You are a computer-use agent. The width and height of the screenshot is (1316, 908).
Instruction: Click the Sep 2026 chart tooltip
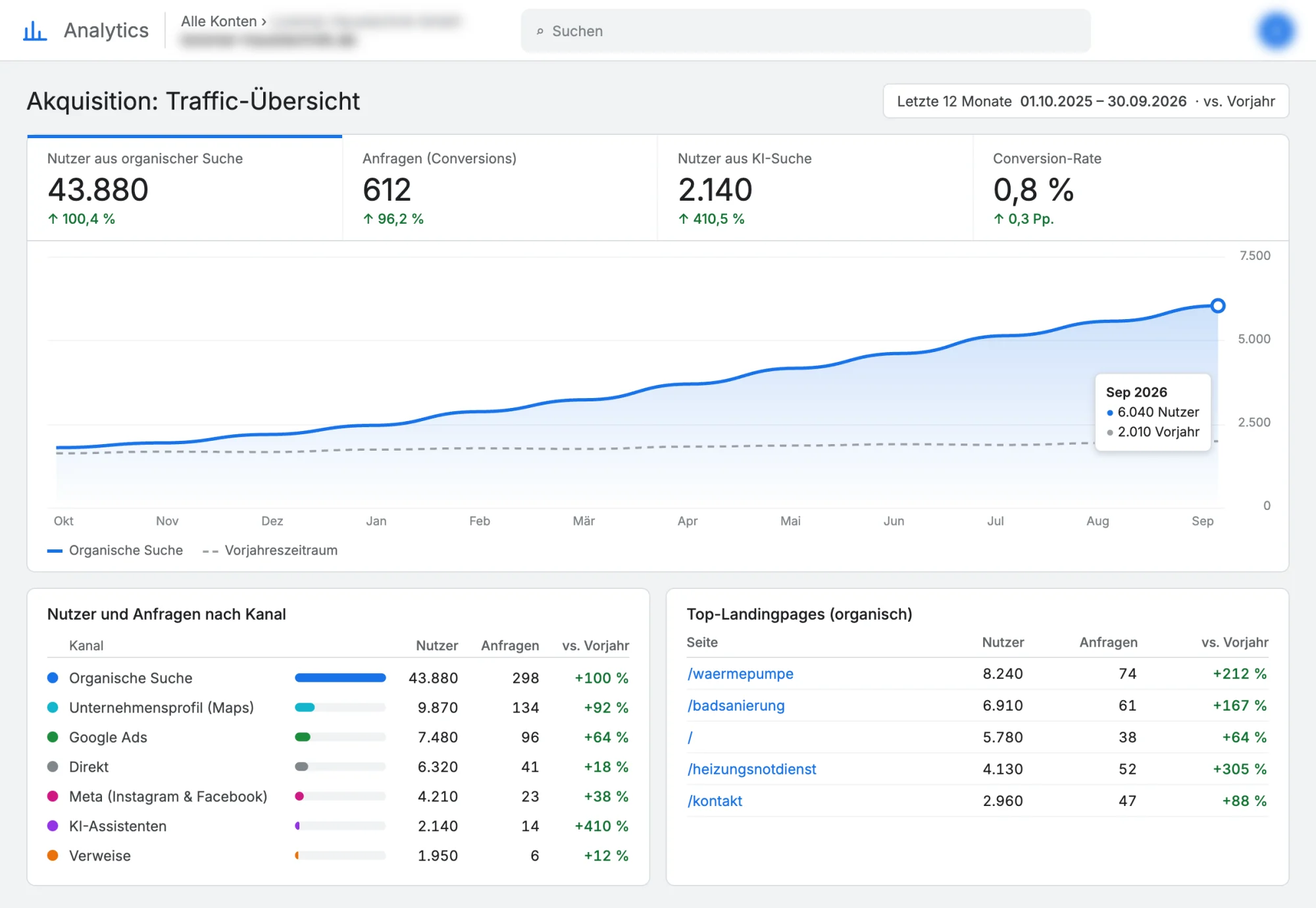click(x=1153, y=412)
